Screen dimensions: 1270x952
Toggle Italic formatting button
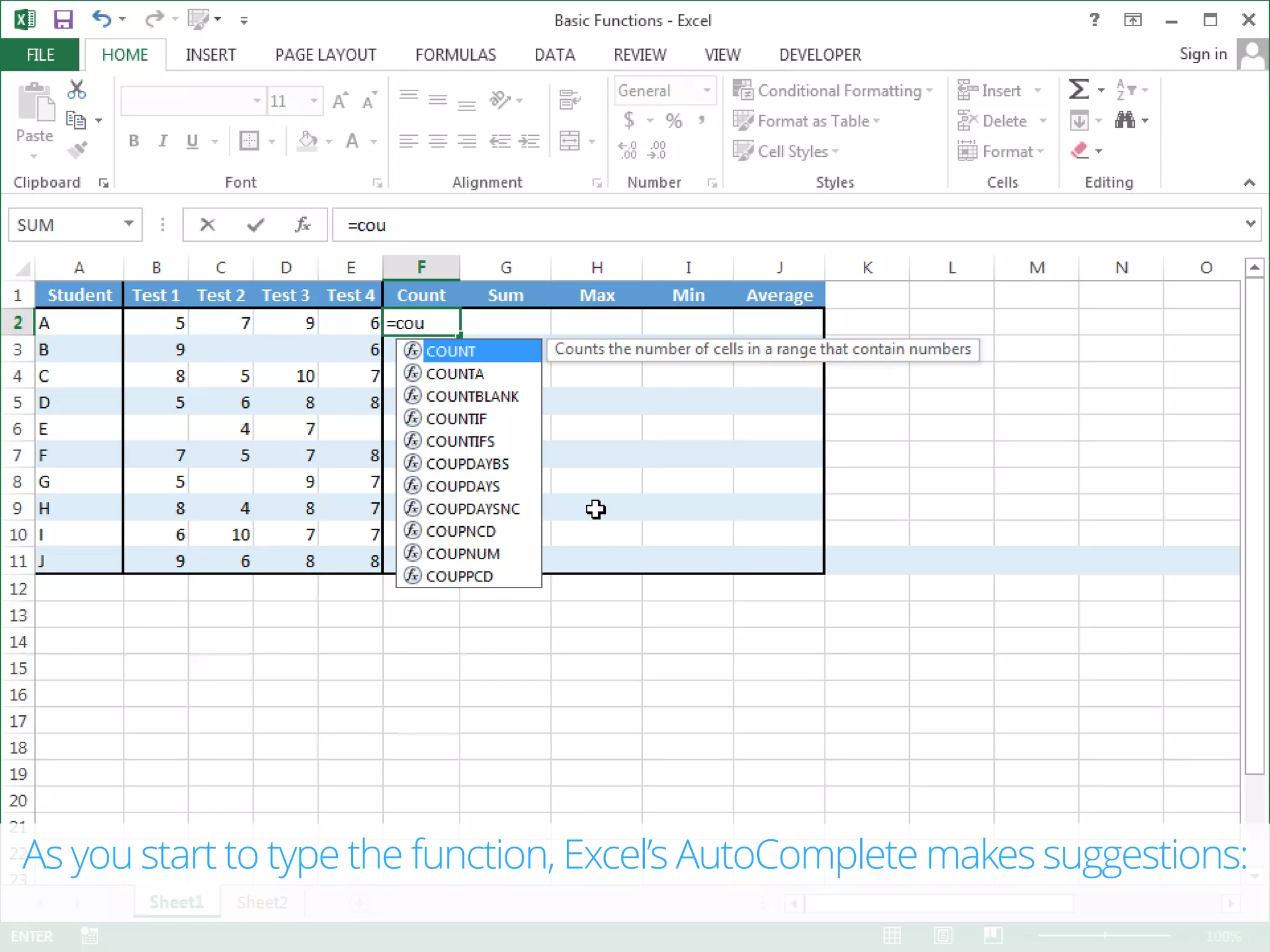[x=163, y=141]
